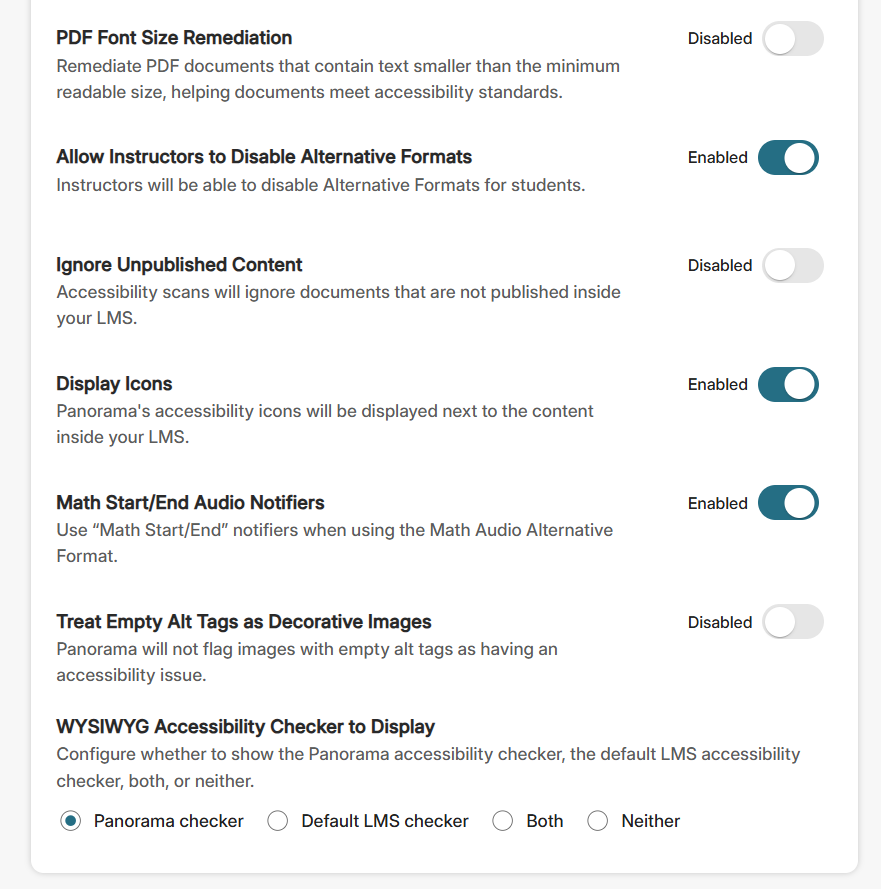
Task: Disable Allow Instructors to Disable Alternative Formats
Action: [788, 157]
